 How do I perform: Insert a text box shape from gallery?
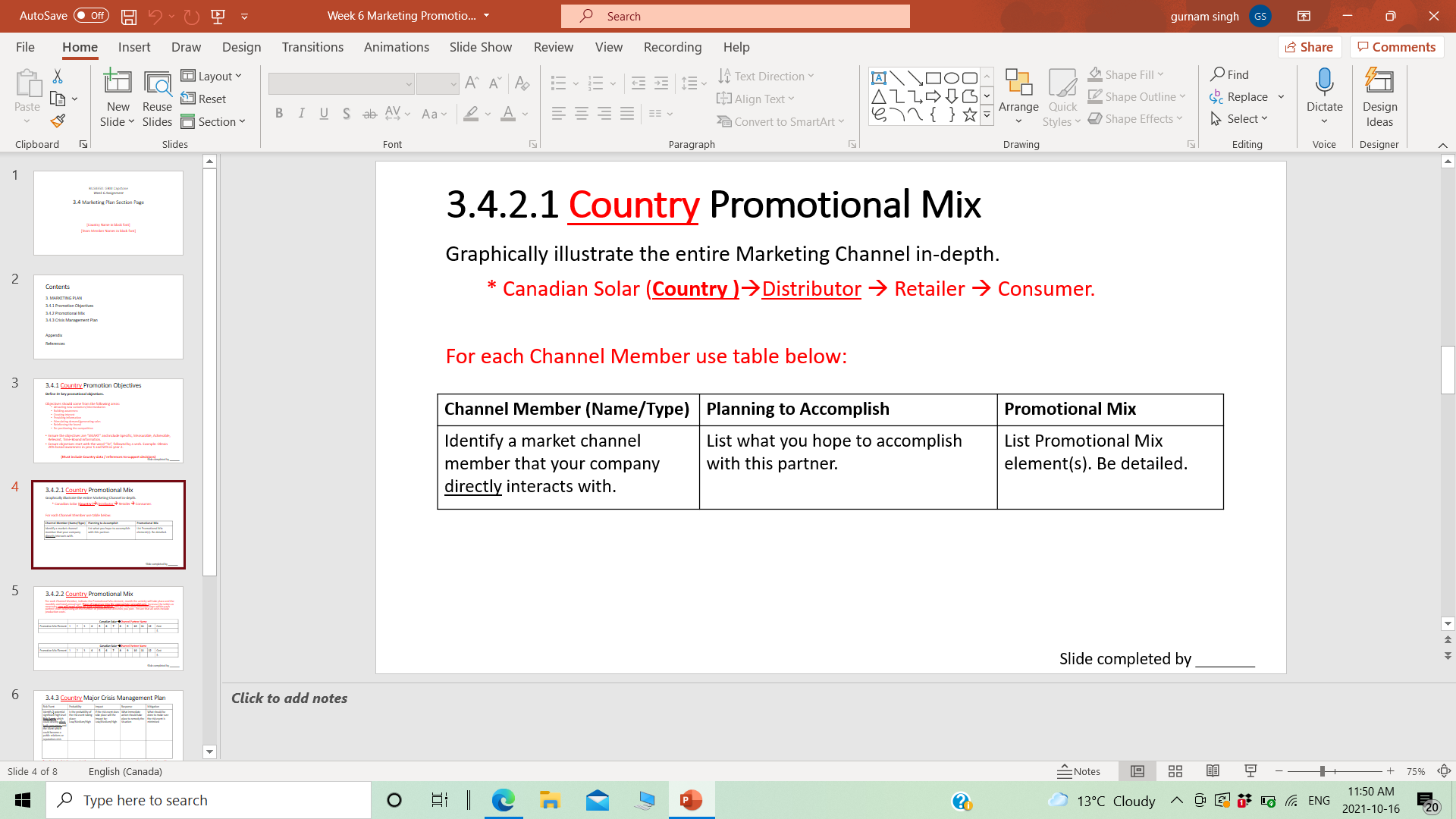point(879,77)
